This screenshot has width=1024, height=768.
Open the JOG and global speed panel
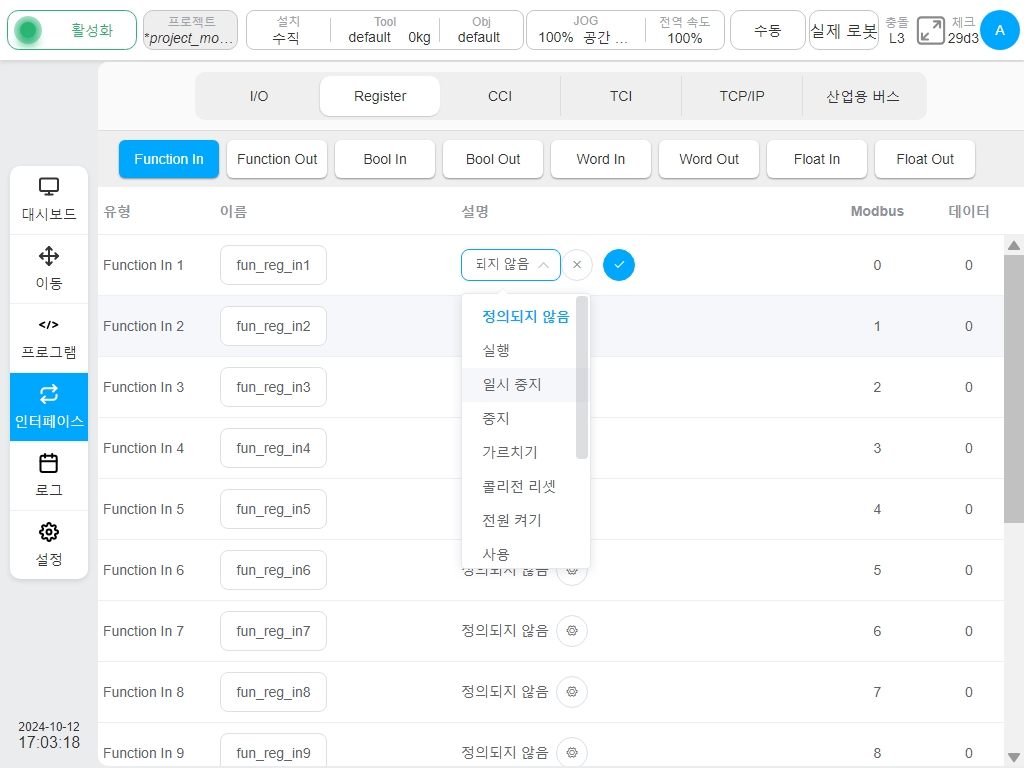click(625, 30)
